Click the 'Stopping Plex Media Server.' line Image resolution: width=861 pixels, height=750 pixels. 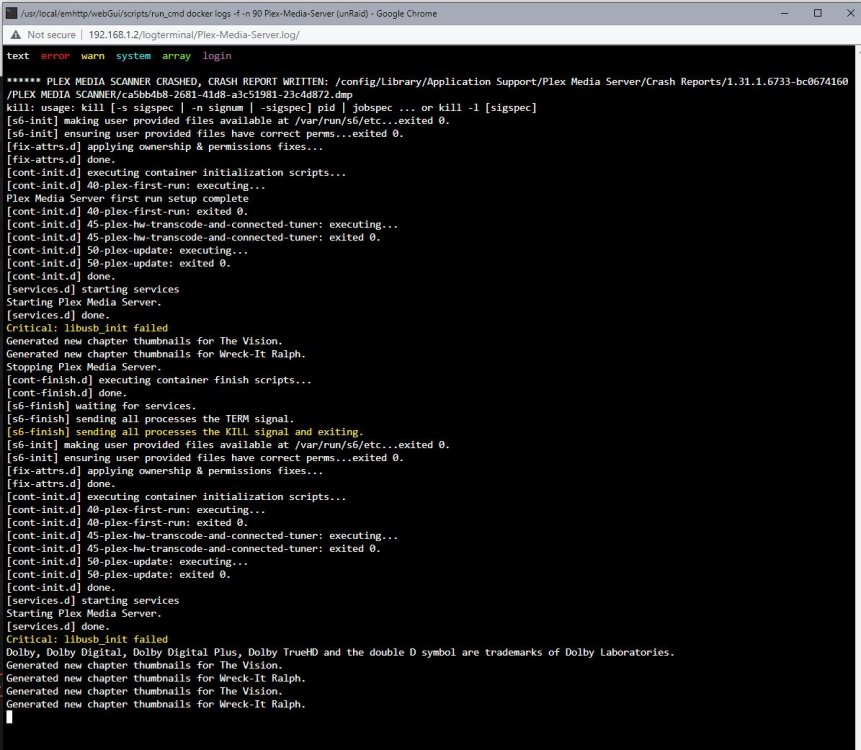click(83, 367)
